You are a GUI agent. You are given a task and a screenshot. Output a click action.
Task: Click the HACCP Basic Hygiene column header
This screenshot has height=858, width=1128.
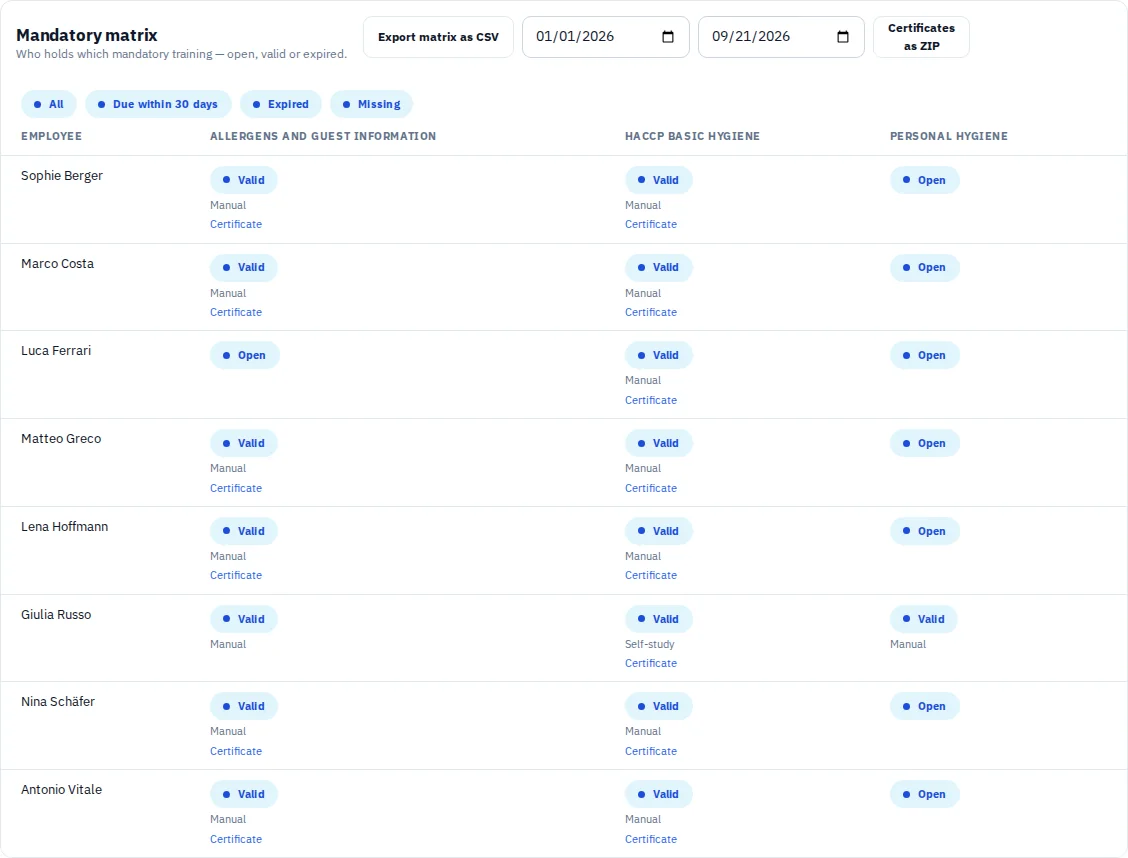pos(692,136)
